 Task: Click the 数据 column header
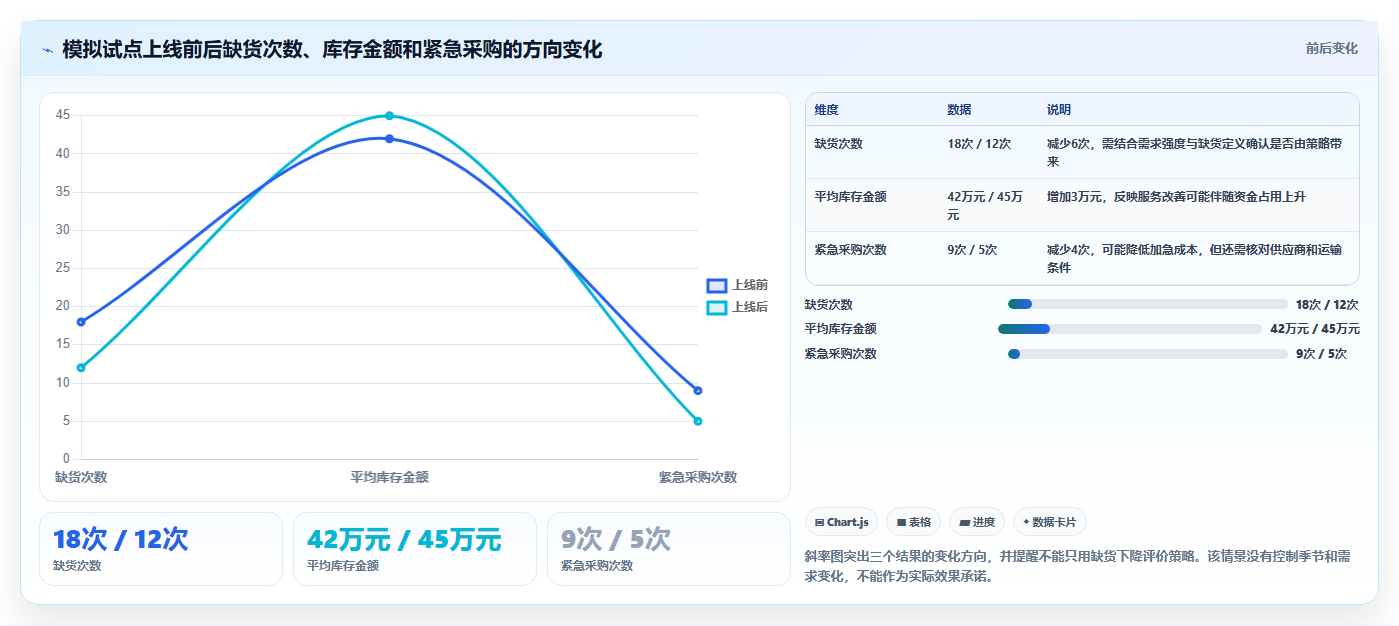click(x=988, y=109)
